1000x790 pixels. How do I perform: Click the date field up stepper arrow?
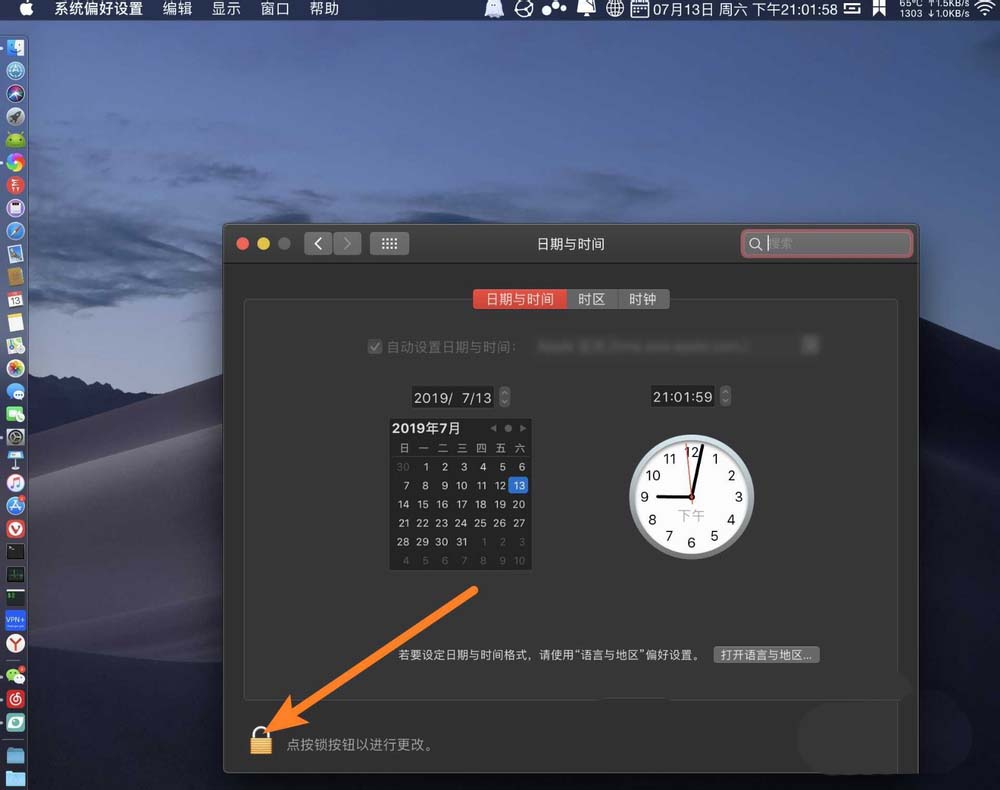pyautogui.click(x=504, y=391)
